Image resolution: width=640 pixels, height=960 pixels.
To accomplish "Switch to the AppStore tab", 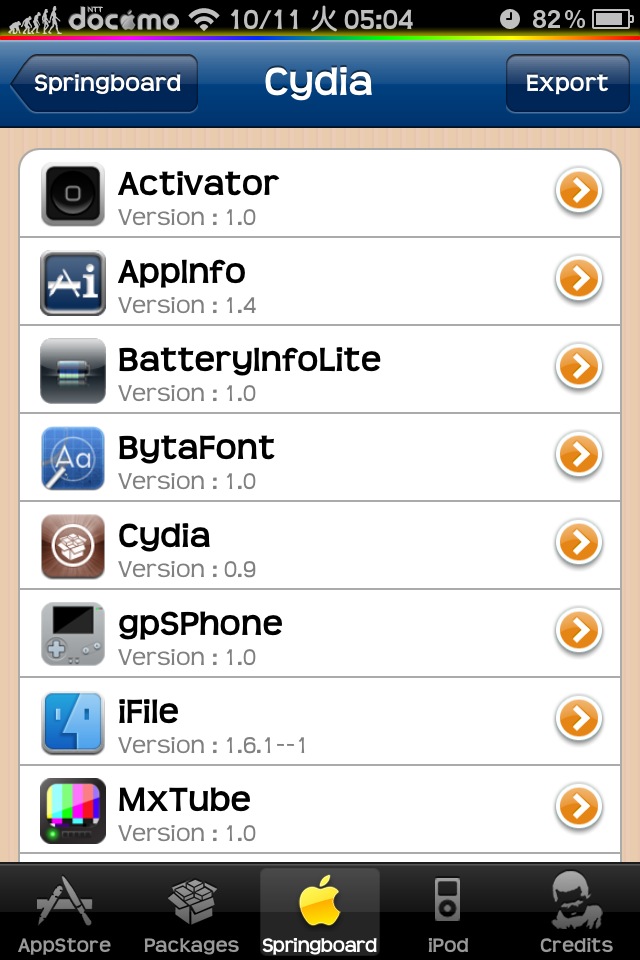I will click(64, 913).
